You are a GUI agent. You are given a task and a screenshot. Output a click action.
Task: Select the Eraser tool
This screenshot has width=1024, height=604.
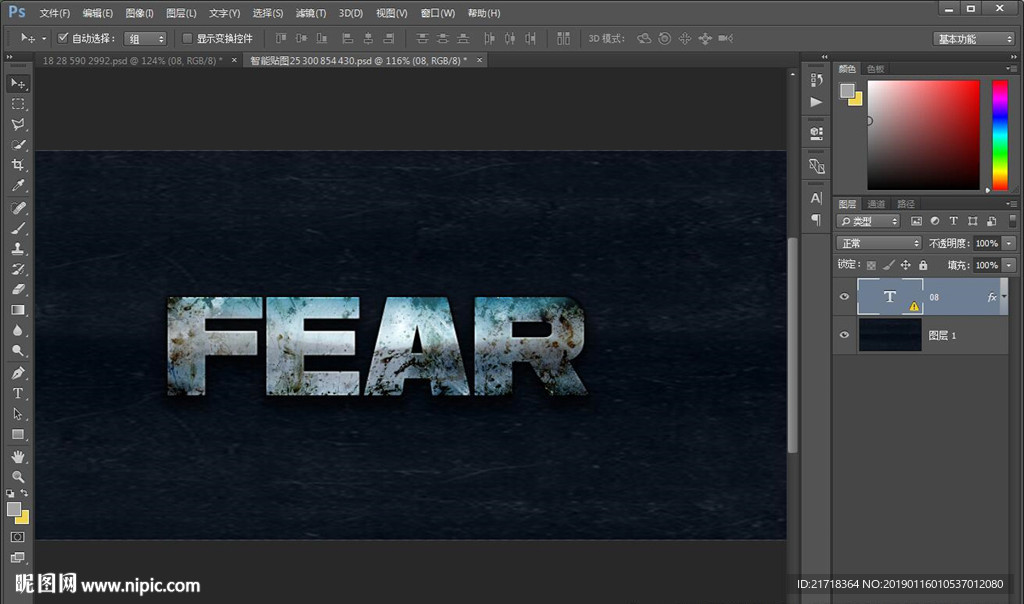click(18, 289)
